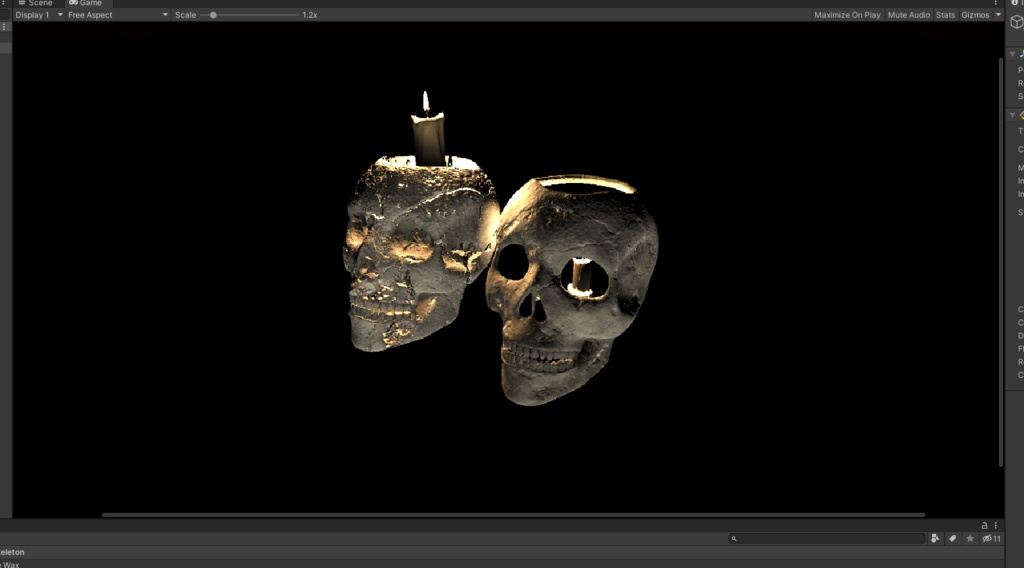This screenshot has height=568, width=1024.
Task: Toggle the Project panel lock icon
Action: [x=984, y=525]
